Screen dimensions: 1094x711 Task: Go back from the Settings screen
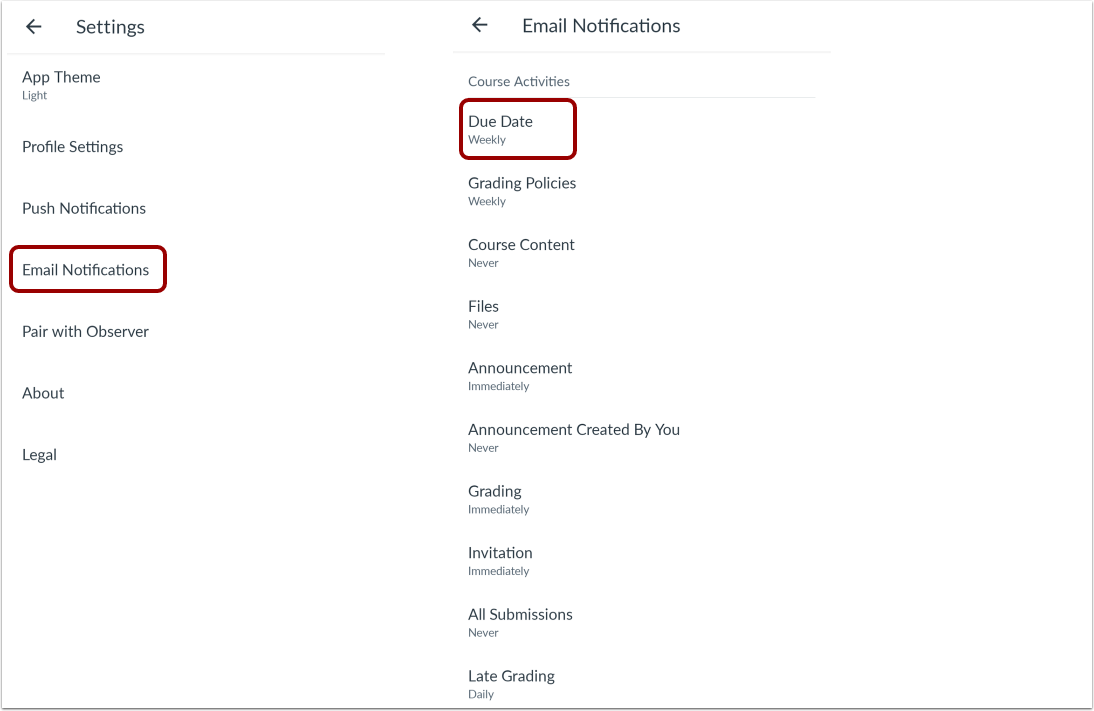point(33,27)
